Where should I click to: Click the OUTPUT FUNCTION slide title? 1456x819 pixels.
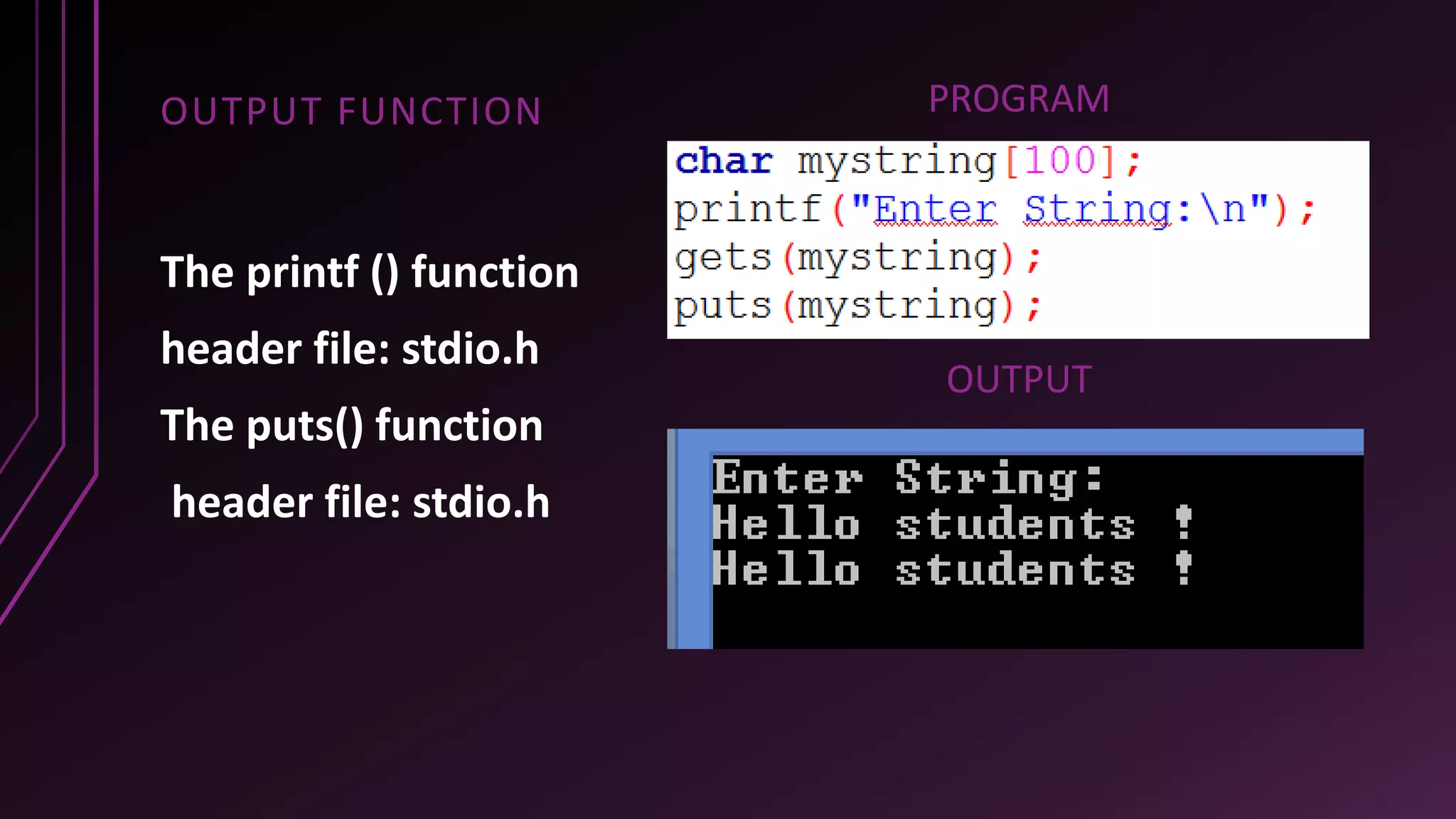tap(351, 112)
